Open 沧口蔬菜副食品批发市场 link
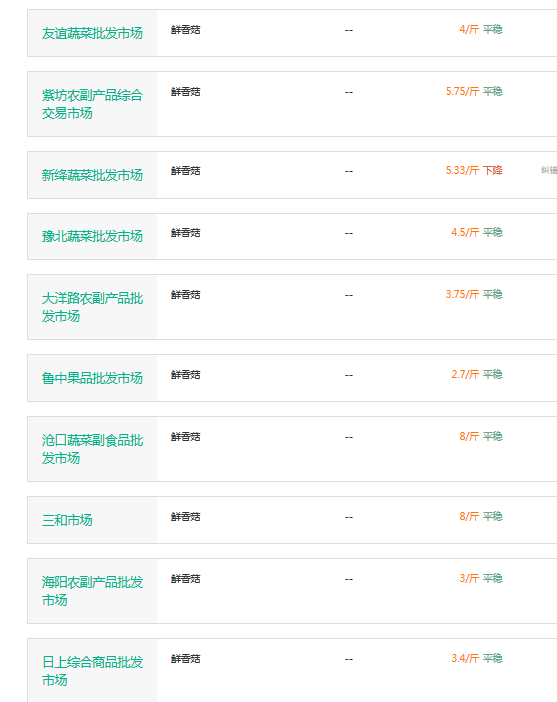Screen dimensions: 557x702 point(92,449)
